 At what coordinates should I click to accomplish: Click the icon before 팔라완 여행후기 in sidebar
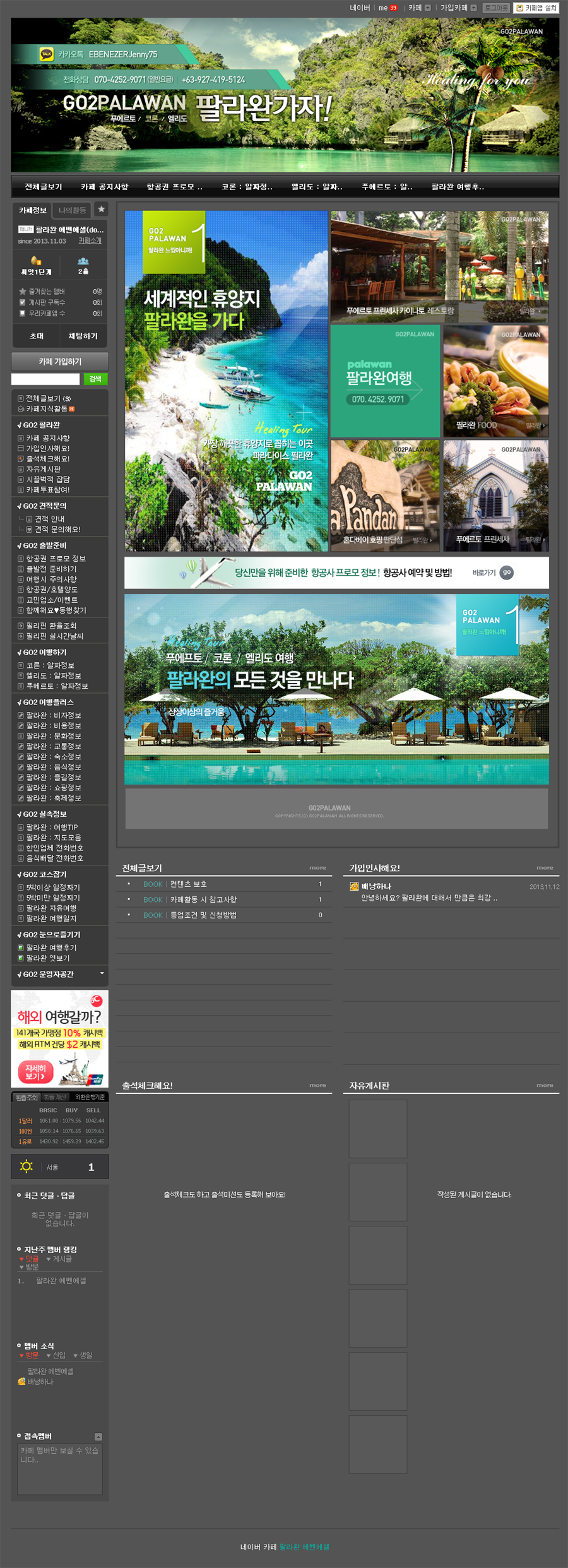(x=21, y=947)
